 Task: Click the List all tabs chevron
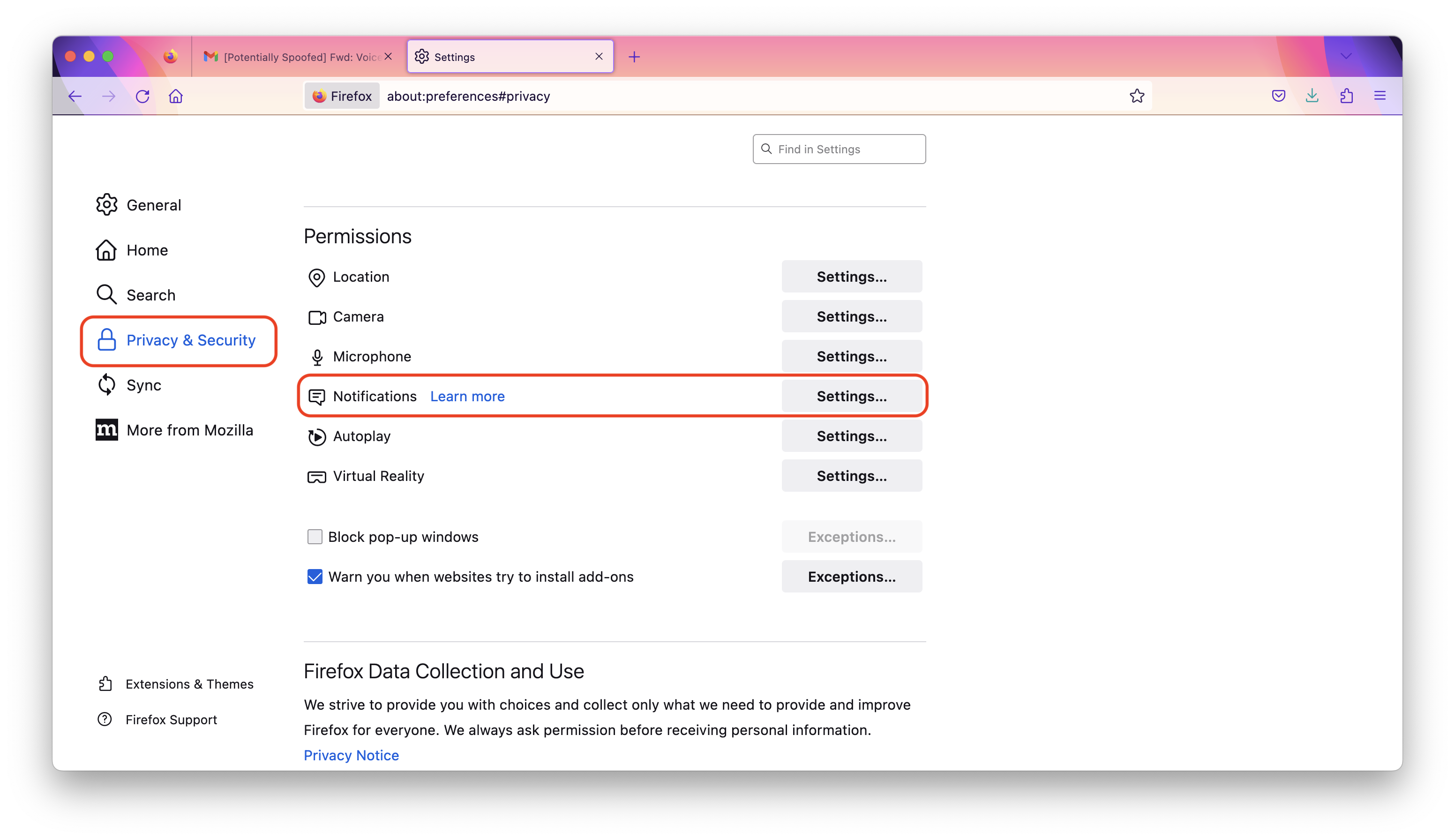pyautogui.click(x=1346, y=57)
